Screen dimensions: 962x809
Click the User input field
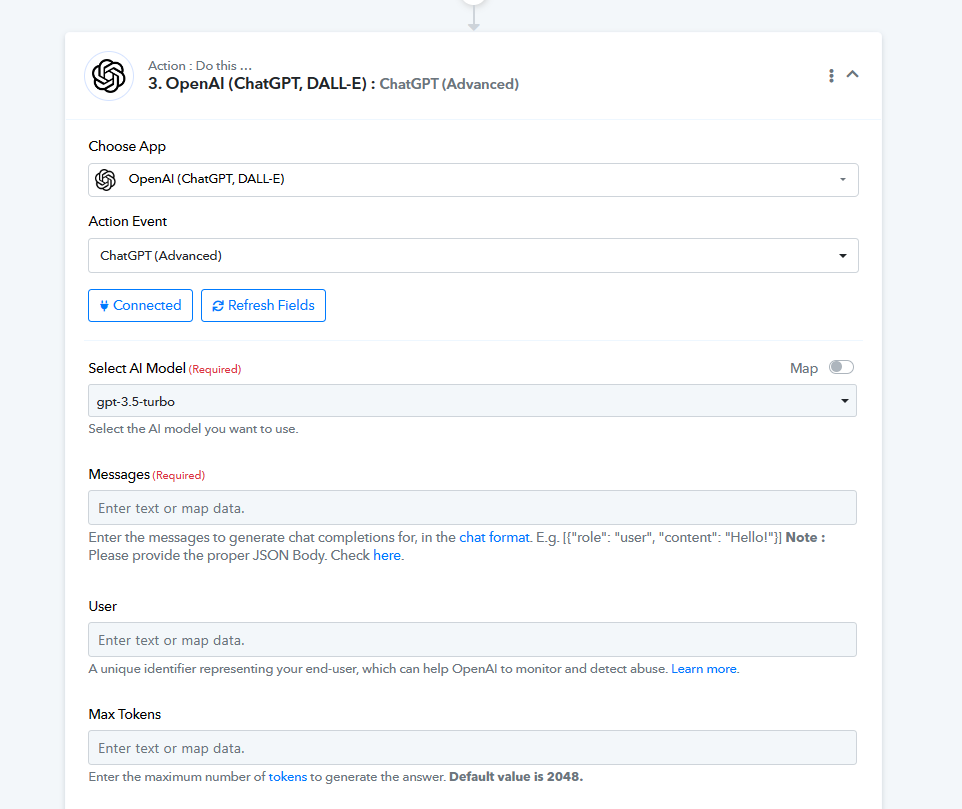(472, 640)
